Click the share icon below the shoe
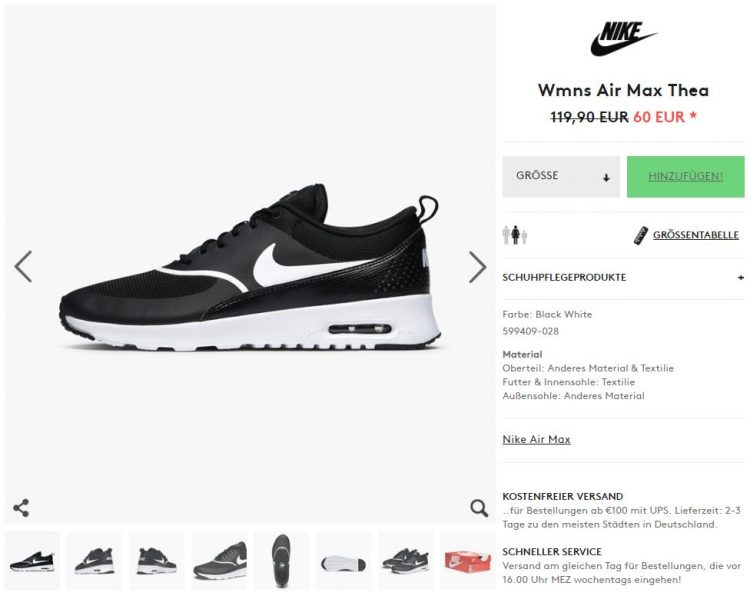Image resolution: width=750 pixels, height=596 pixels. pyautogui.click(x=21, y=508)
